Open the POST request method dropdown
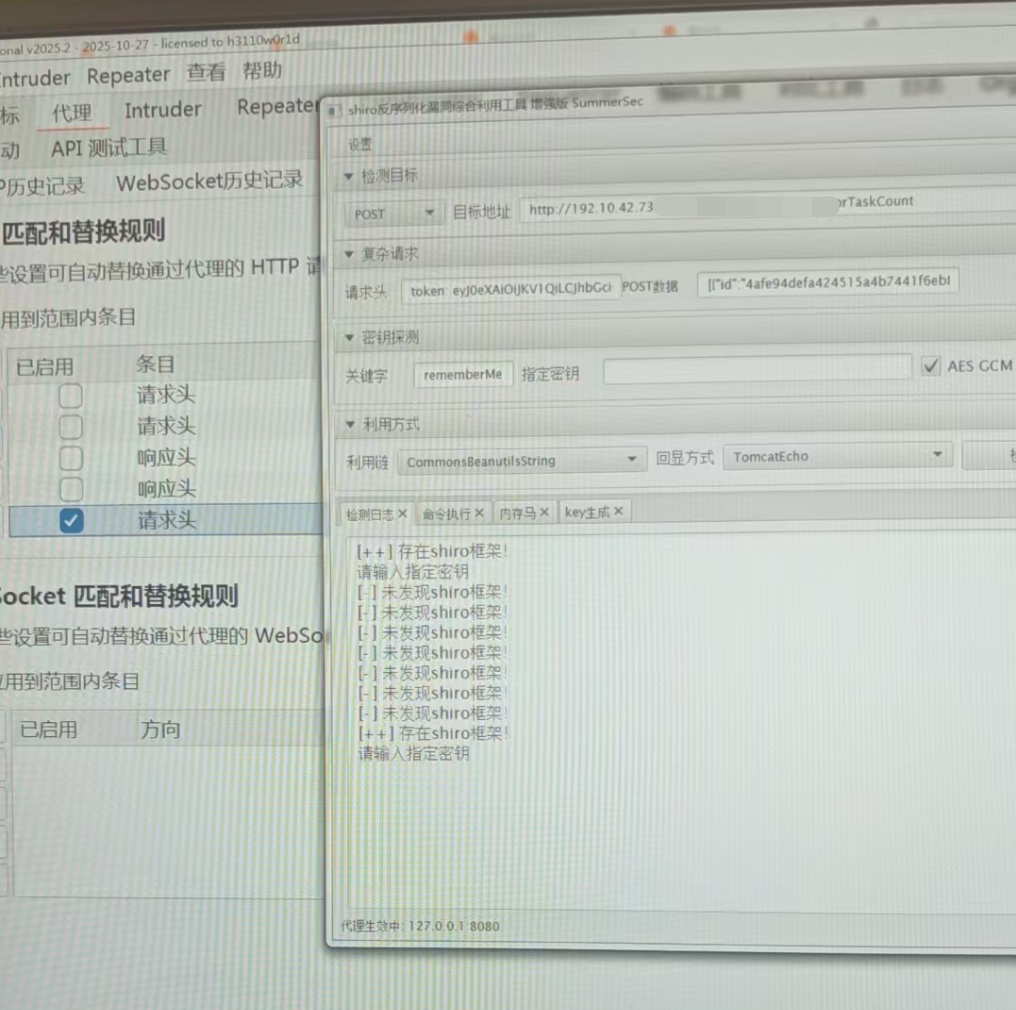 (x=394, y=213)
